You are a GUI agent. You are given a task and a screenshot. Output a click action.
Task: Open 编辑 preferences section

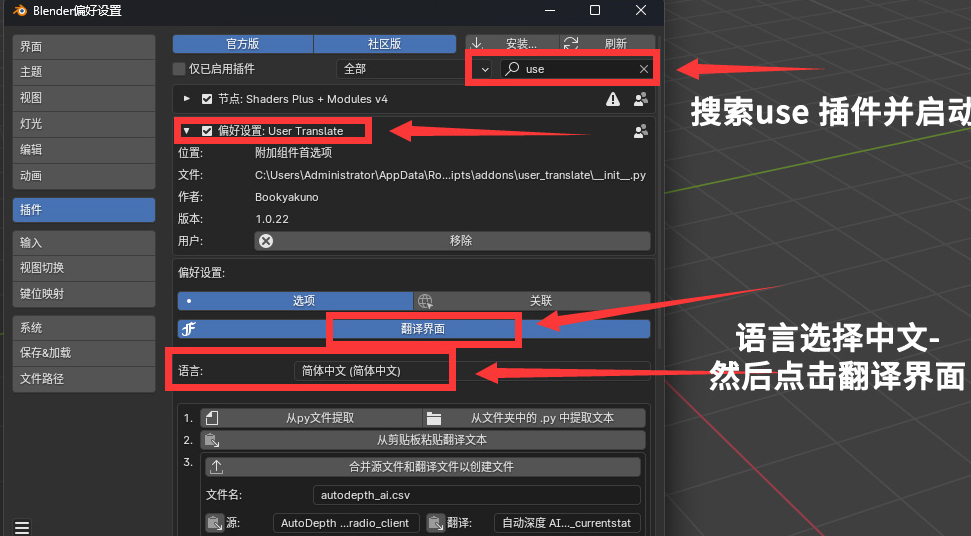tap(84, 150)
